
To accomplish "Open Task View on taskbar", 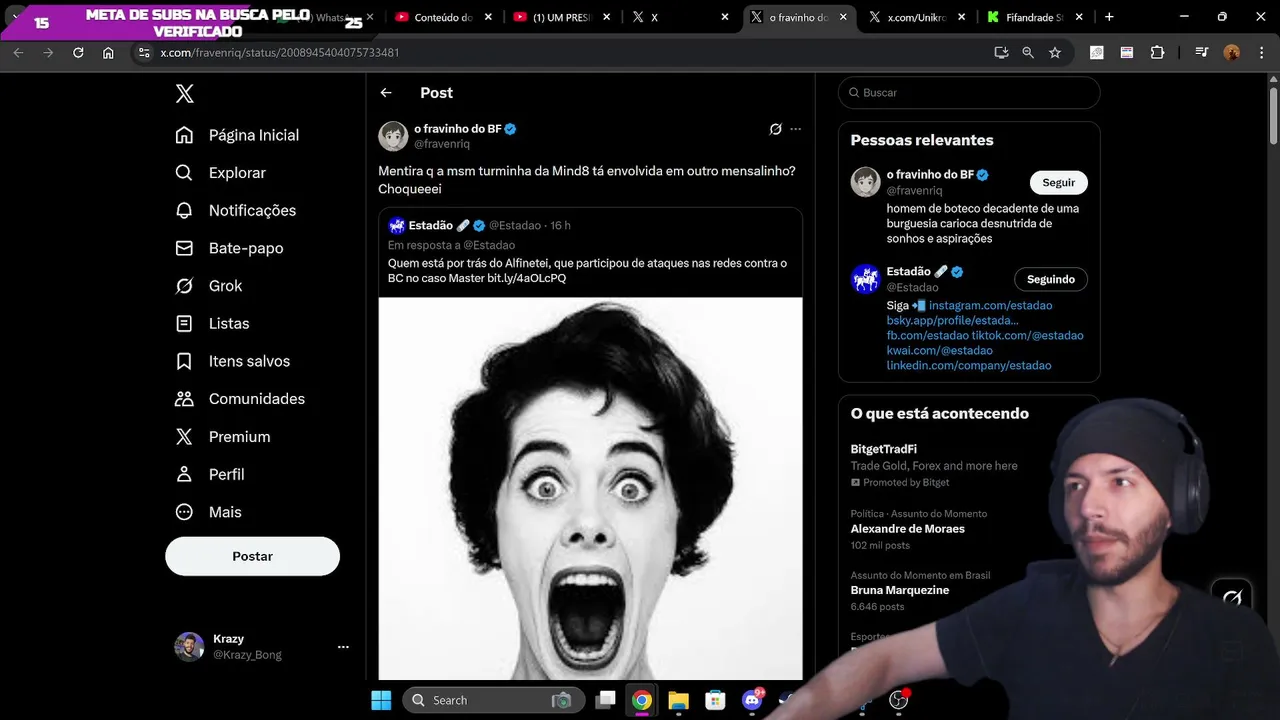I will click(x=606, y=700).
